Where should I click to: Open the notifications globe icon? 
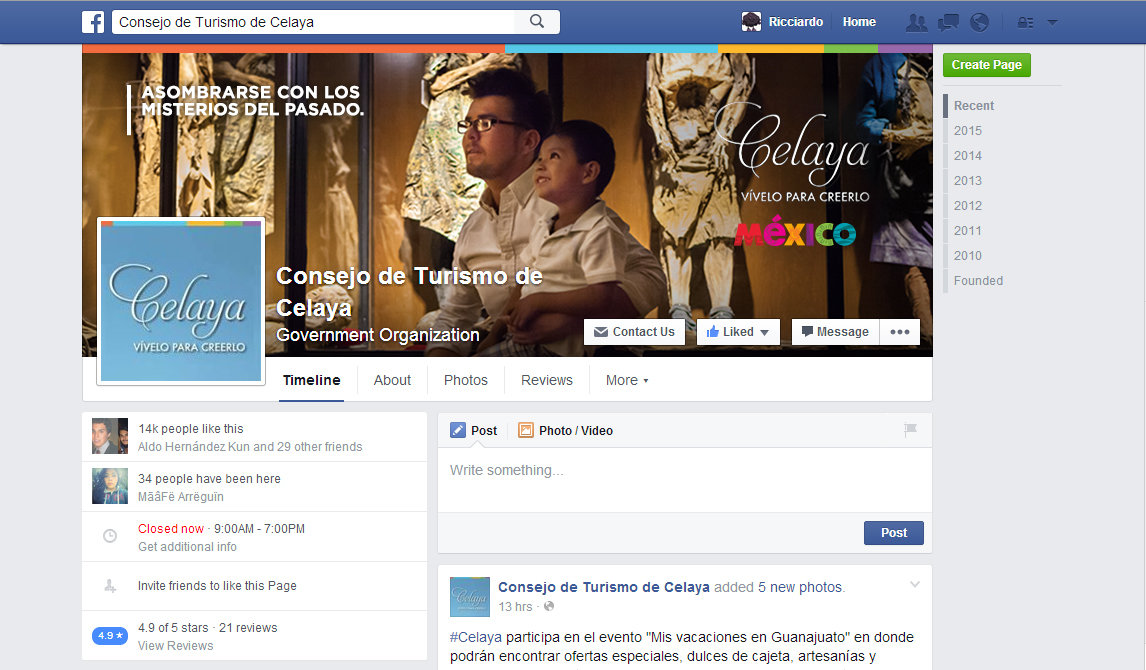(x=979, y=23)
